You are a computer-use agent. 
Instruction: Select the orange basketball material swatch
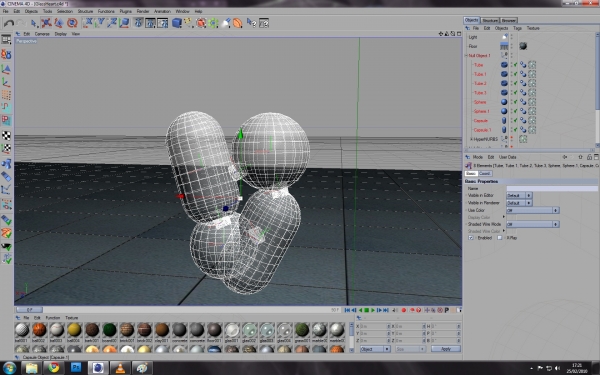[39, 330]
